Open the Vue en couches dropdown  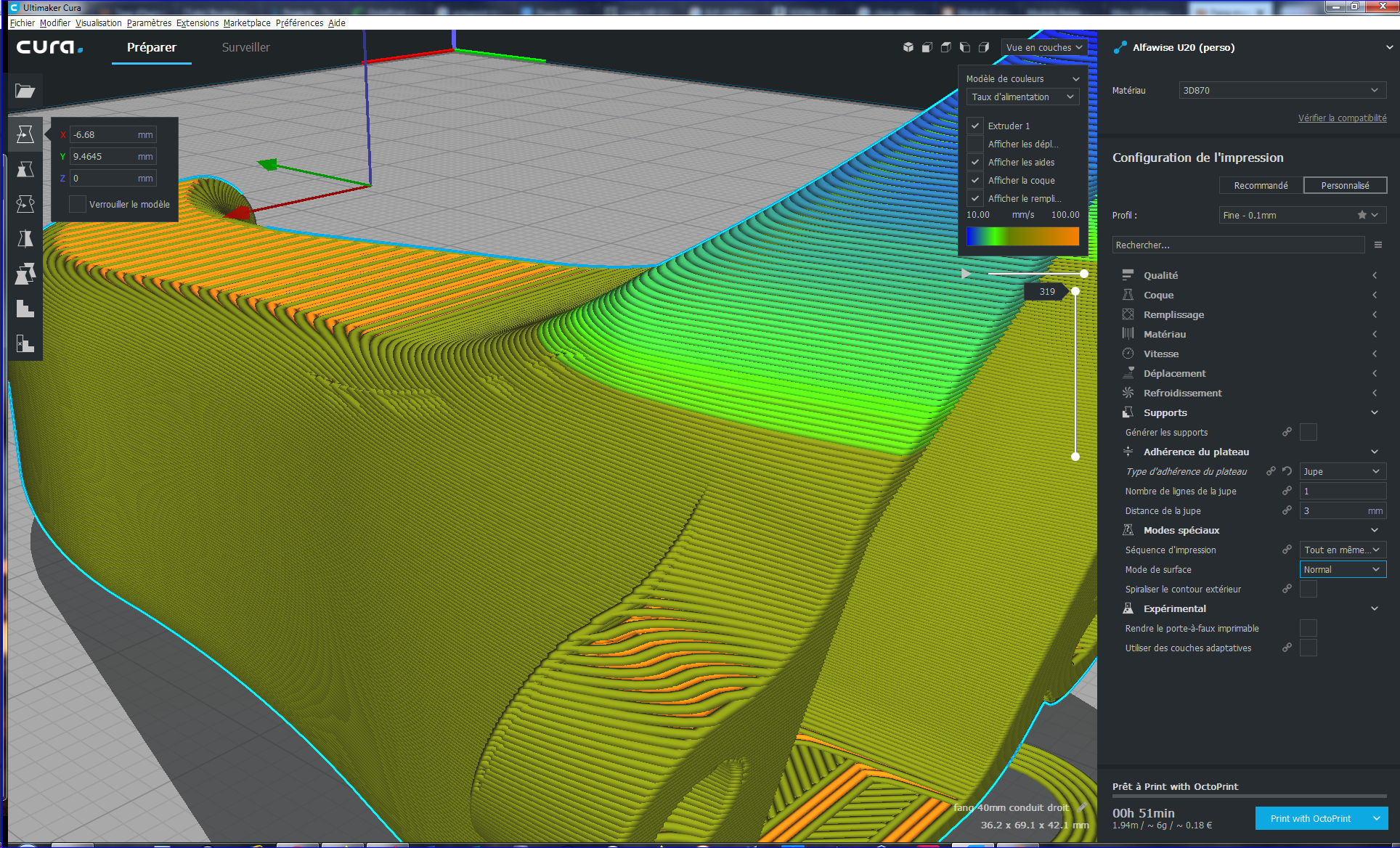click(x=1043, y=47)
